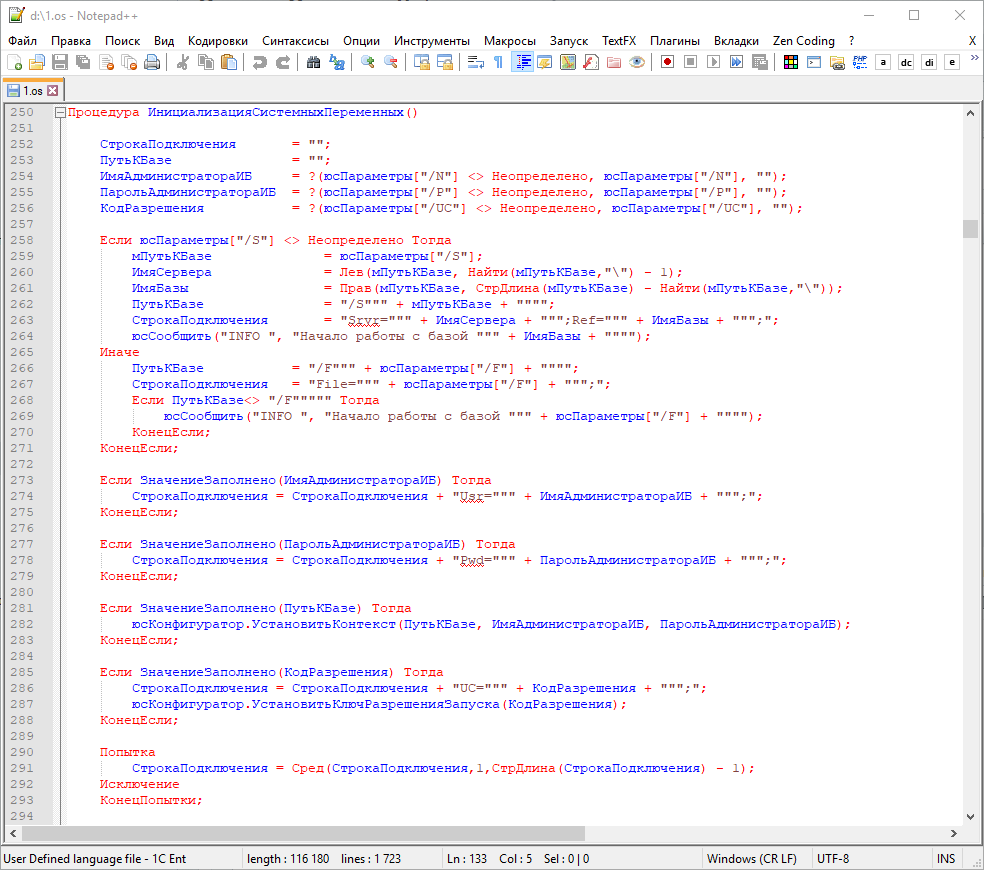Start macro recording with the red record button
Screen dimensions: 984x870
click(667, 62)
